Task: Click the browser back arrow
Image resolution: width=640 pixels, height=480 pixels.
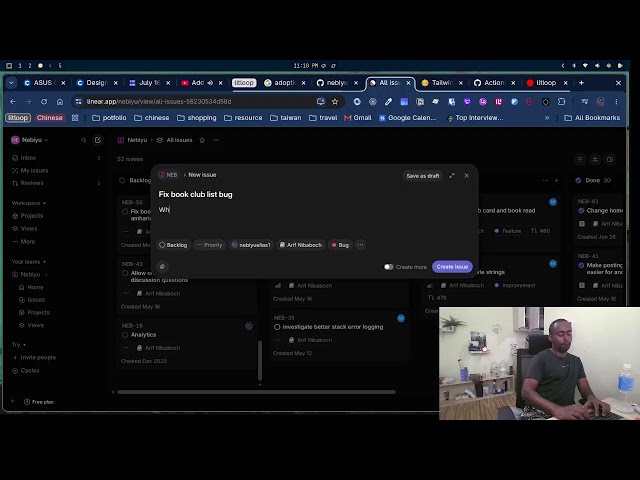Action: pyautogui.click(x=13, y=102)
